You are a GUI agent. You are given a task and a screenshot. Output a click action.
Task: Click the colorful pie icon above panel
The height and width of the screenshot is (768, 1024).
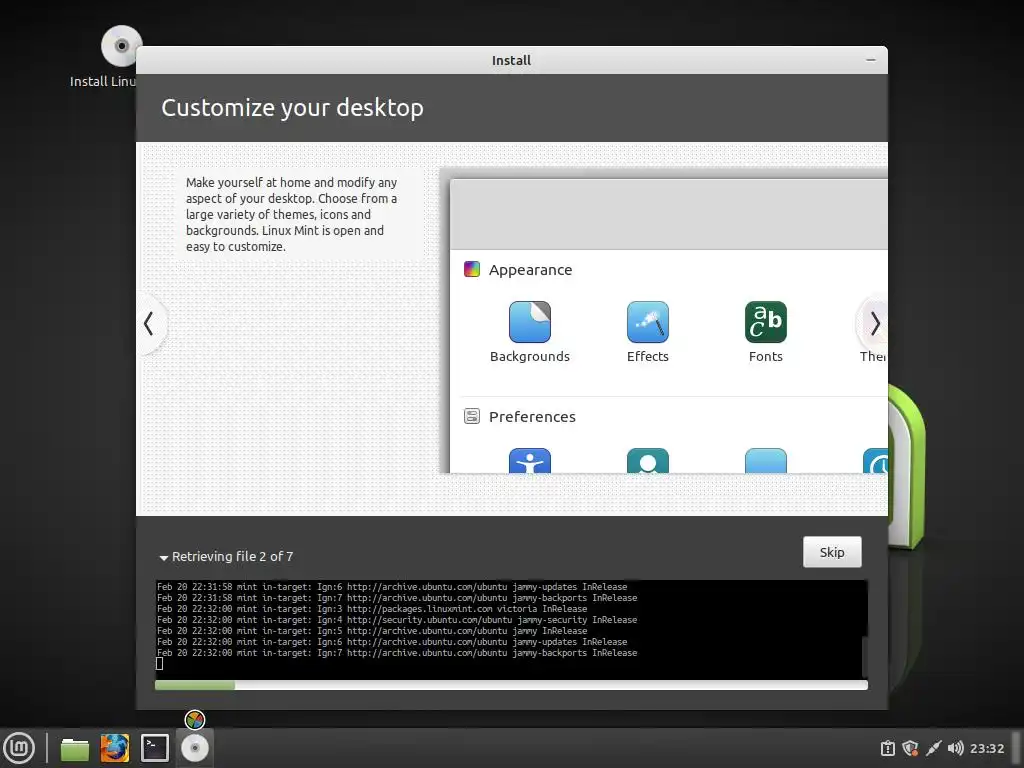(x=195, y=720)
